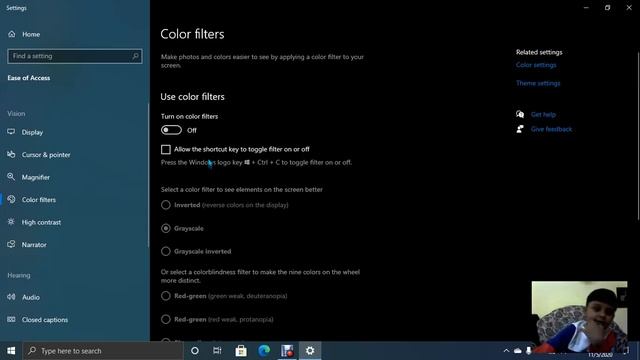The height and width of the screenshot is (360, 640).
Task: Show hidden system tray icons
Action: (506, 351)
